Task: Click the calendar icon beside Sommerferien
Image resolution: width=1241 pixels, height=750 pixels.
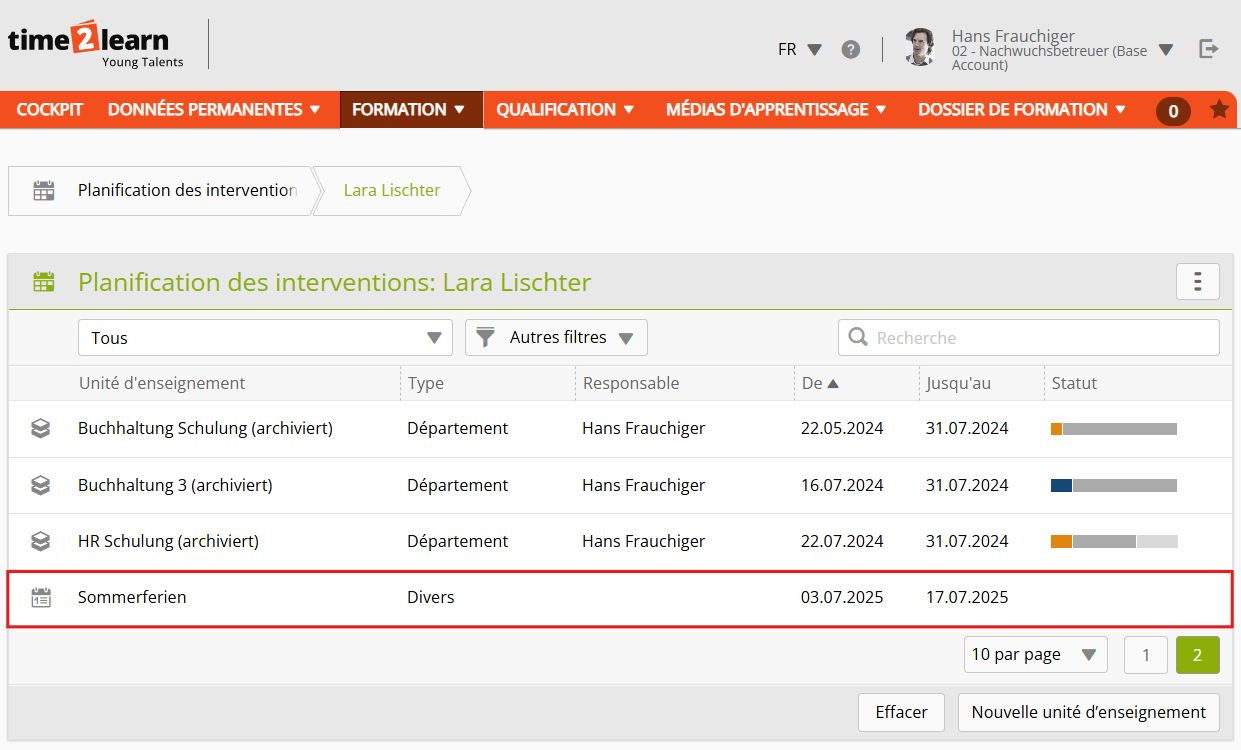Action: [x=41, y=598]
